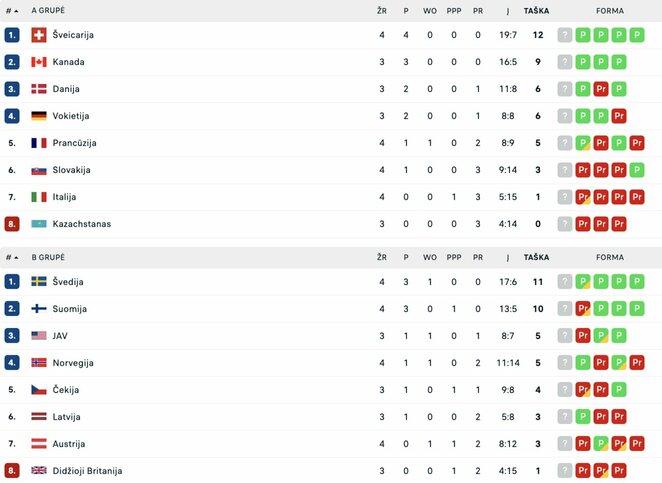The height and width of the screenshot is (483, 662).
Task: Open the Vokietija team link
Action: 71,116
